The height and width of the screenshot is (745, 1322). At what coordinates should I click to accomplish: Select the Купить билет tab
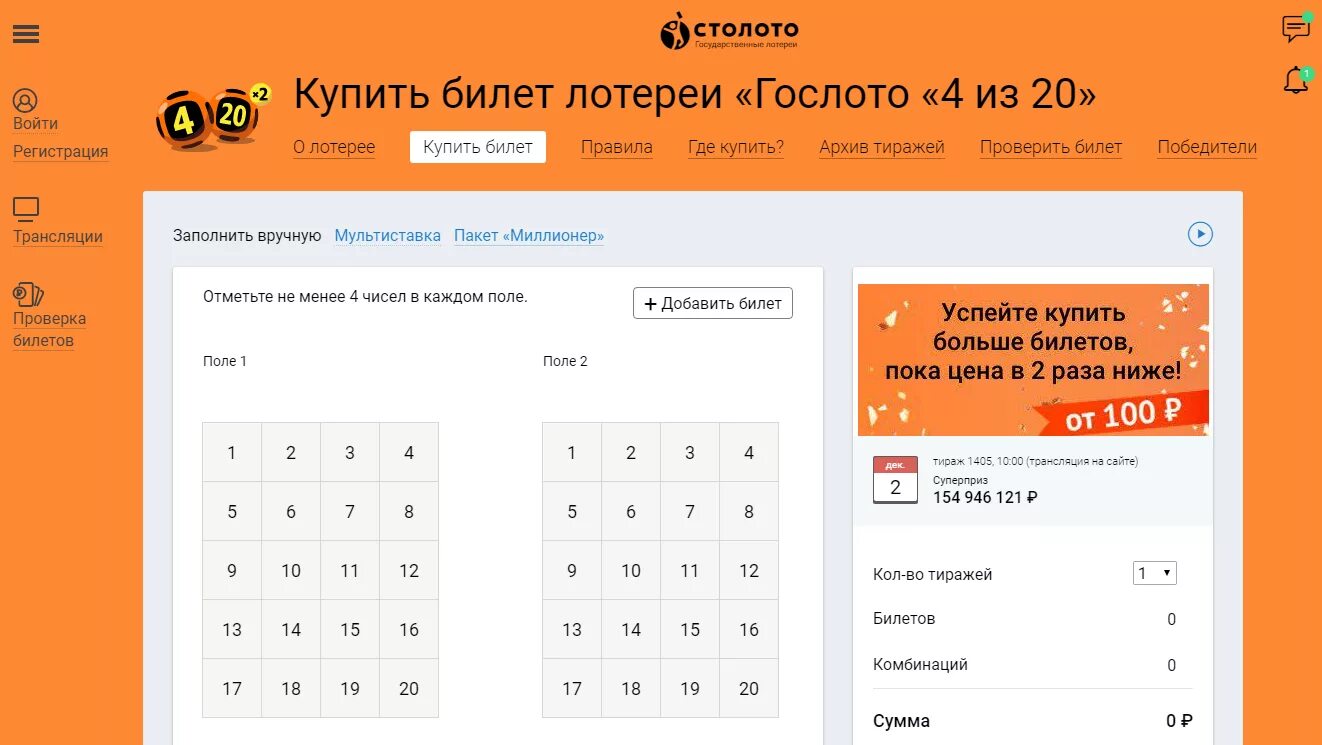point(478,147)
